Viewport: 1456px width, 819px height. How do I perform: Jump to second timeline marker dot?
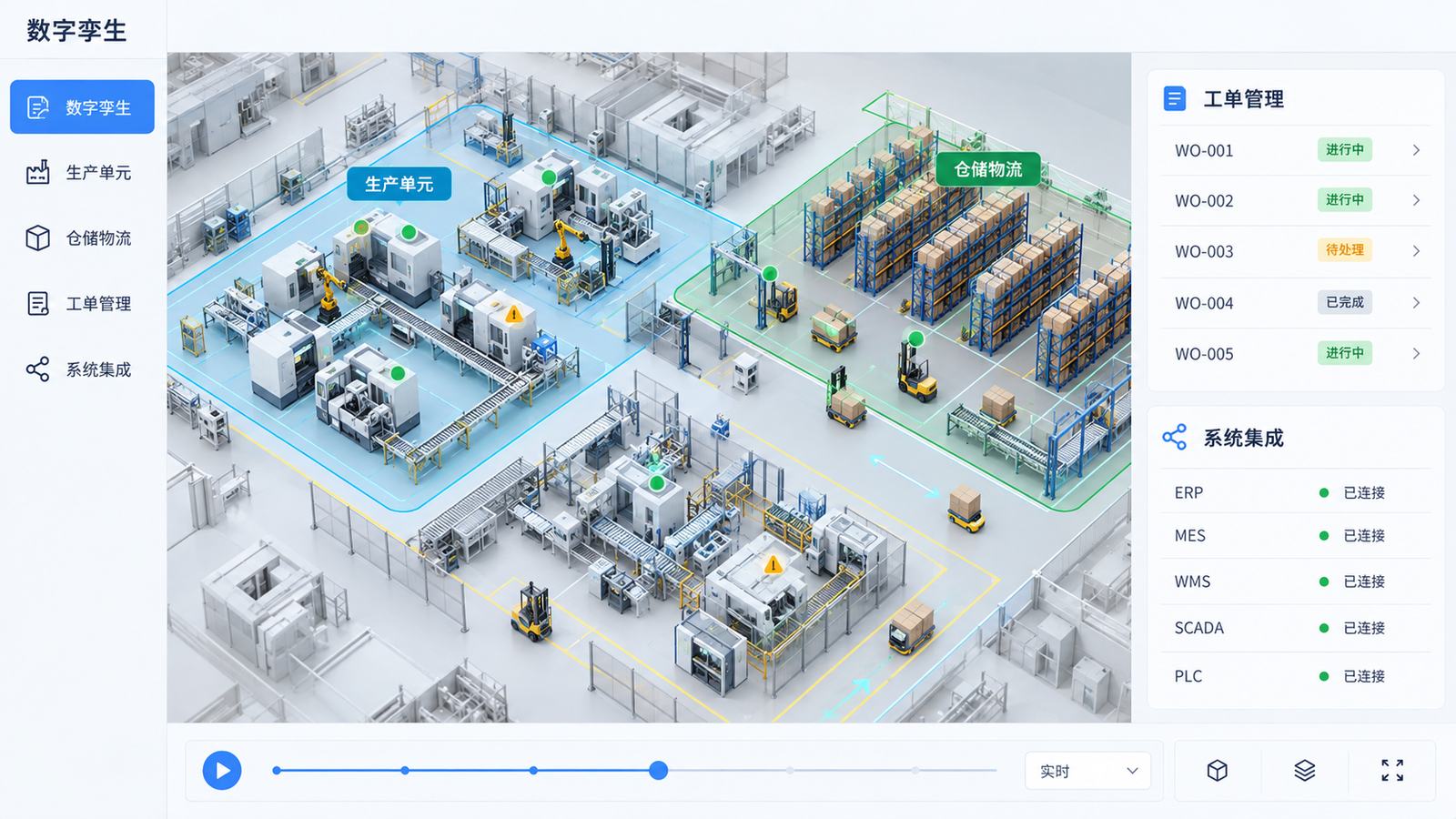tap(405, 771)
